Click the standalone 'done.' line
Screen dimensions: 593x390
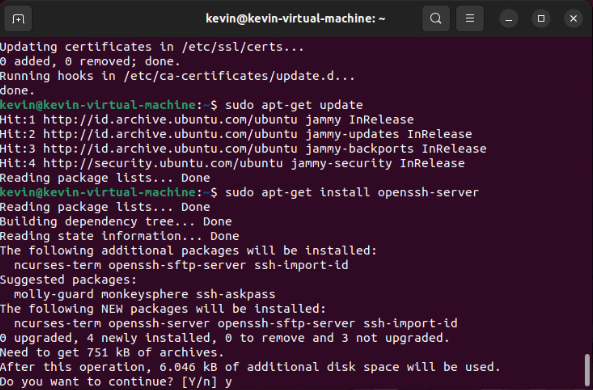(x=17, y=90)
